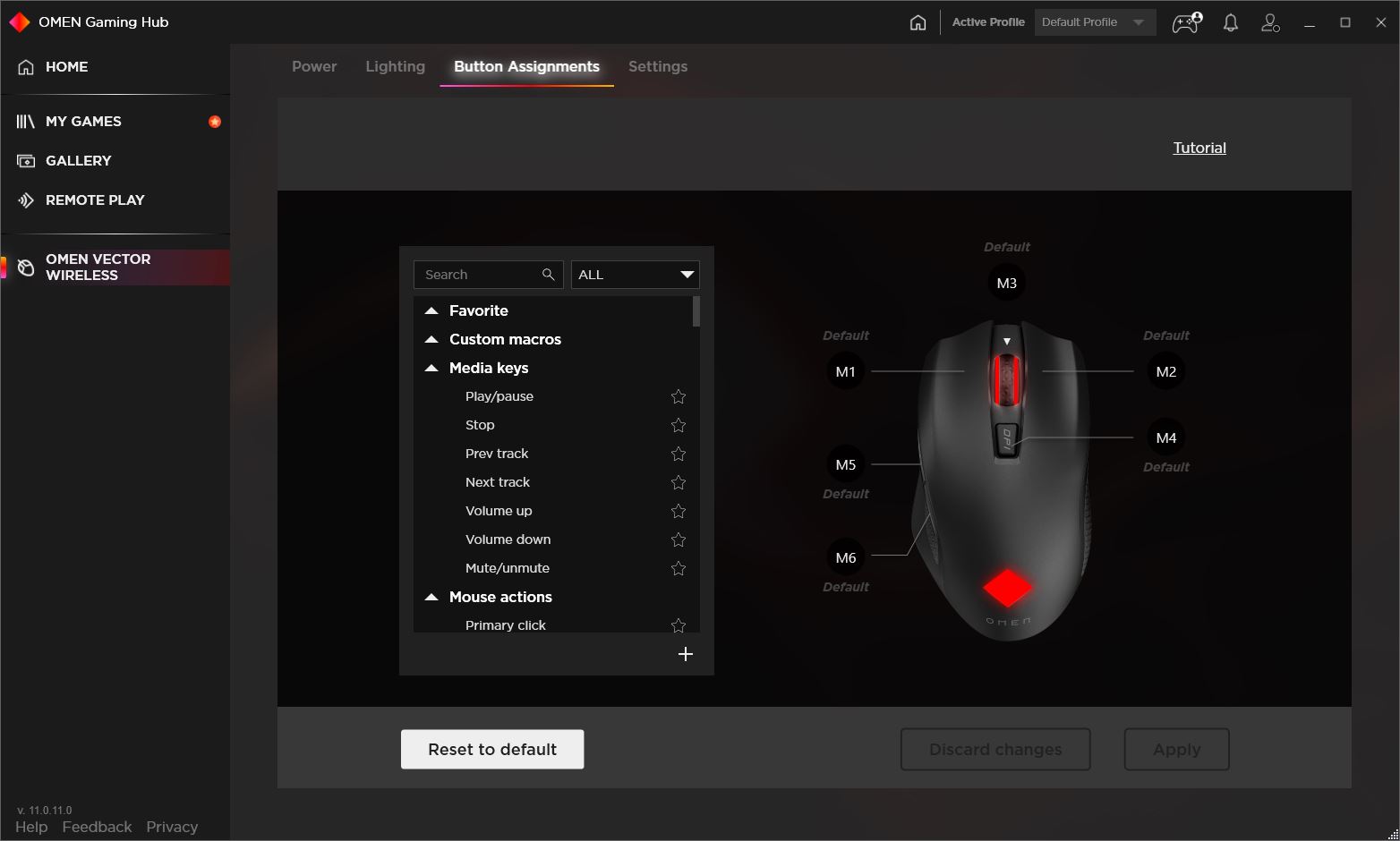
Task: Add a new macro with plus icon
Action: [686, 654]
